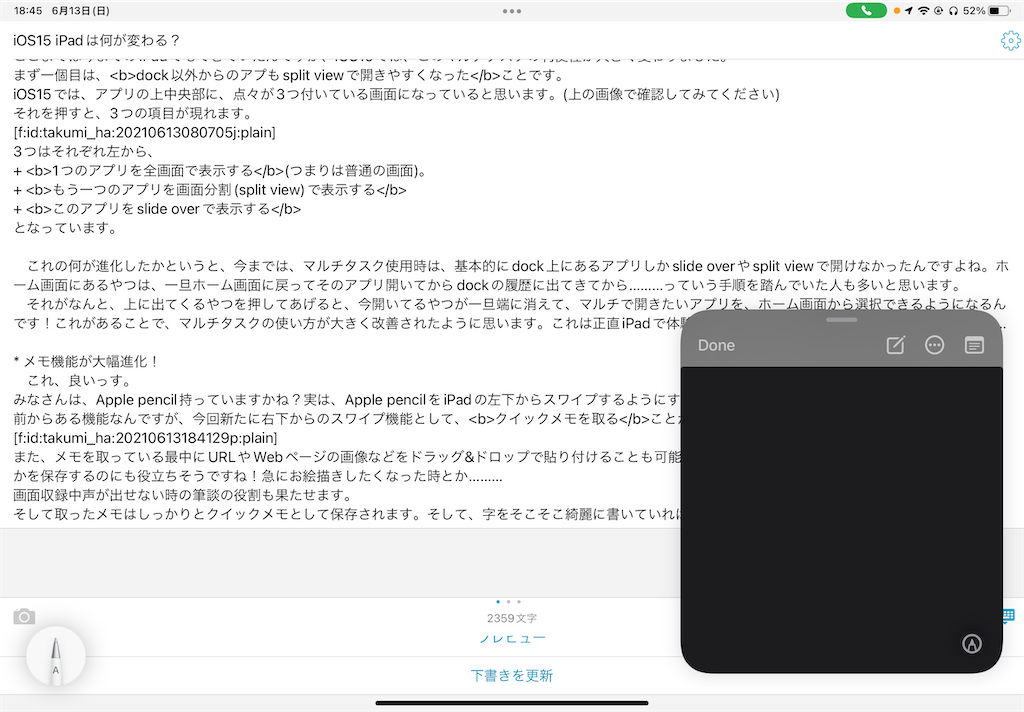Open the Quick Note ellipsis menu

pos(935,345)
